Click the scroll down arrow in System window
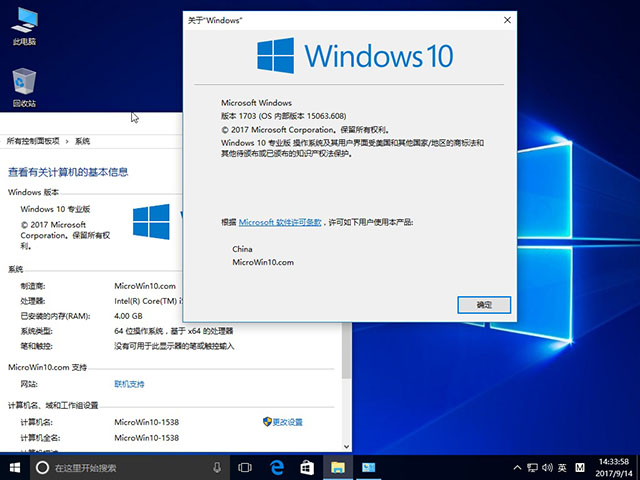640x480 pixels. tap(347, 447)
